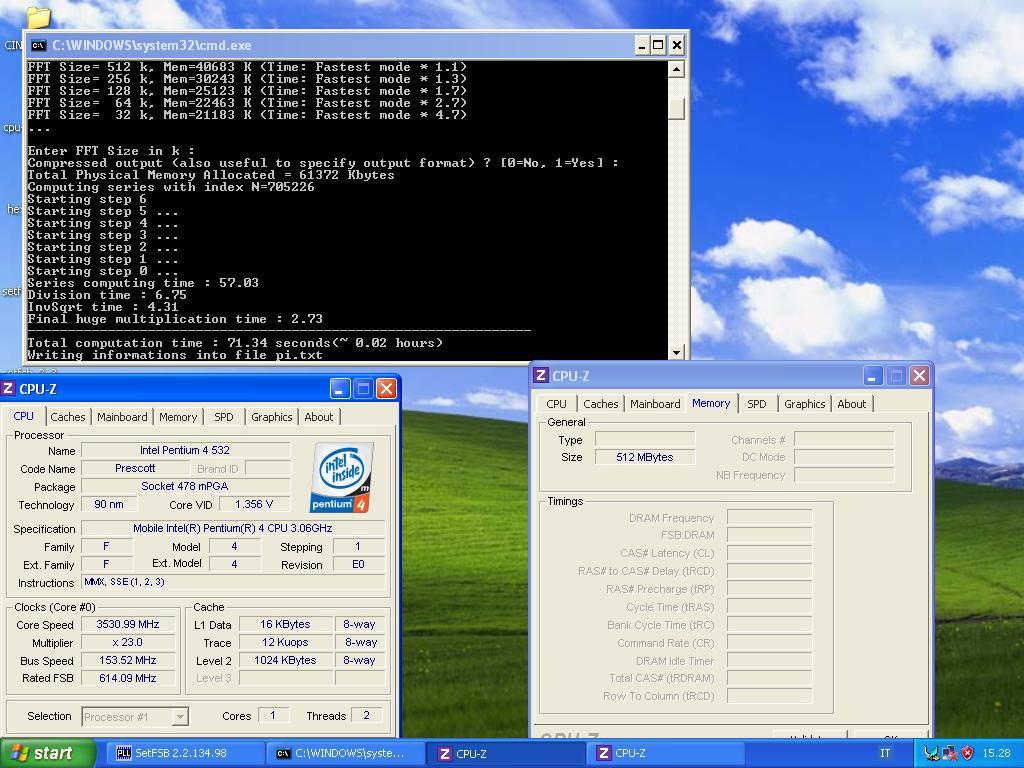
Task: Click the red shield security tray icon
Action: click(x=968, y=753)
